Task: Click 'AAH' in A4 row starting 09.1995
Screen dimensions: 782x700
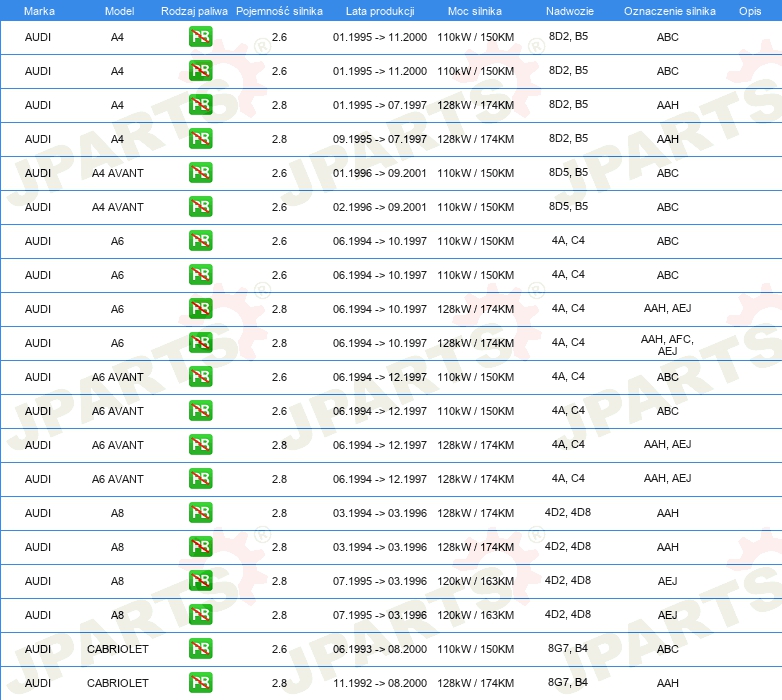Action: 667,139
